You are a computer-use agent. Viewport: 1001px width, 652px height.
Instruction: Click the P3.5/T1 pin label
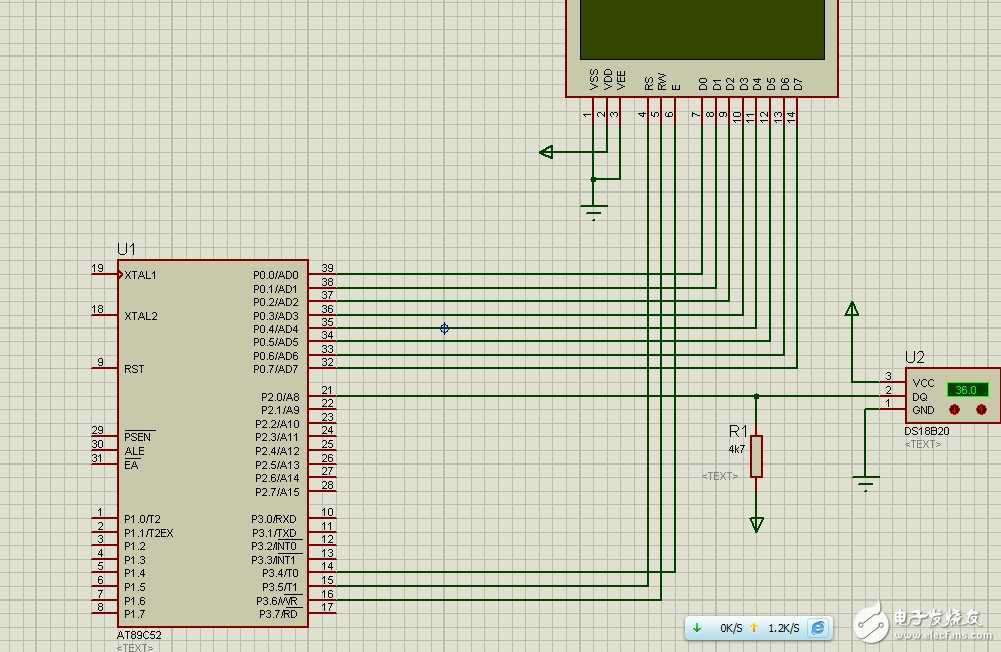(280, 588)
